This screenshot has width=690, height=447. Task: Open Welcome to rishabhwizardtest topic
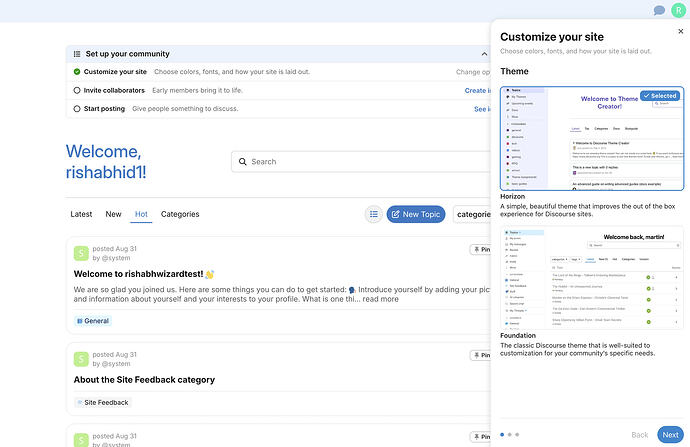[144, 274]
